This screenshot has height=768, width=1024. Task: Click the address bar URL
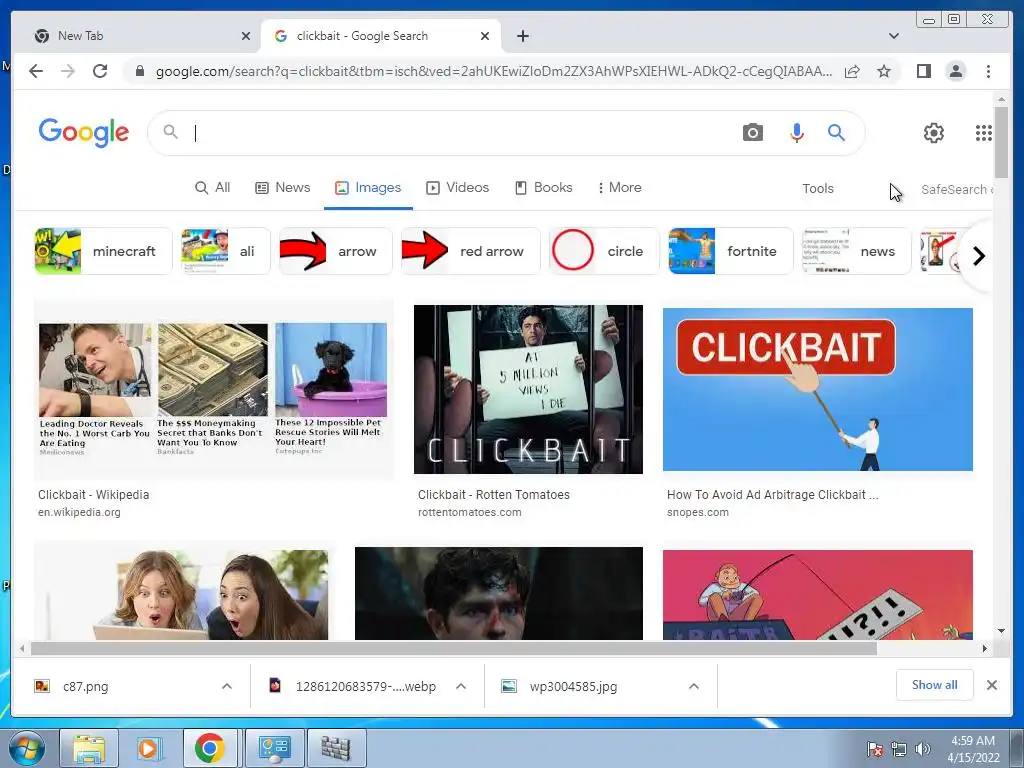[494, 71]
